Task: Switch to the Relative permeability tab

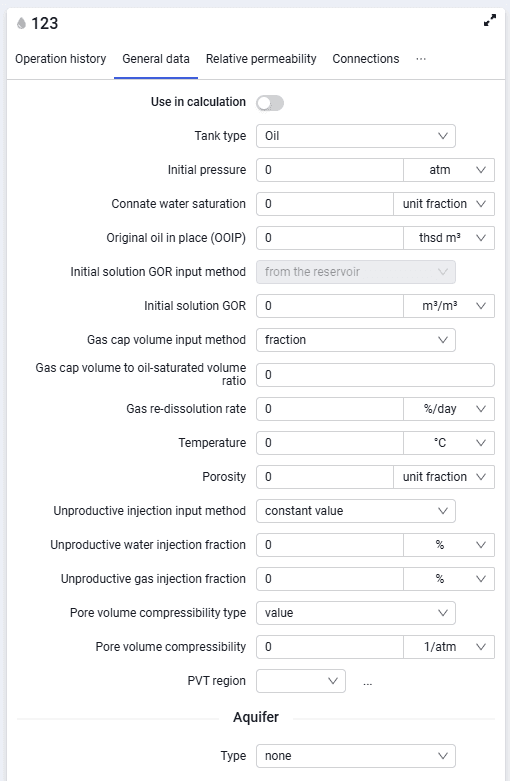Action: pyautogui.click(x=261, y=59)
